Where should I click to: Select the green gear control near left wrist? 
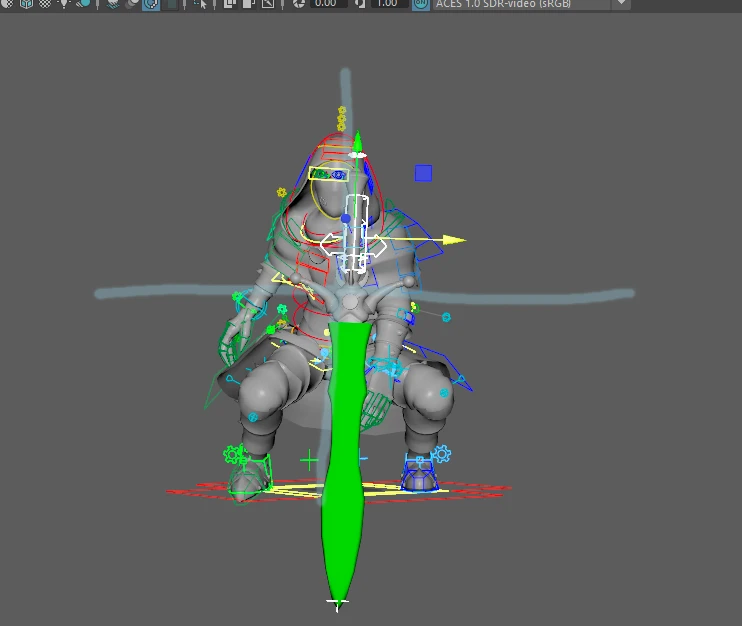(238, 298)
